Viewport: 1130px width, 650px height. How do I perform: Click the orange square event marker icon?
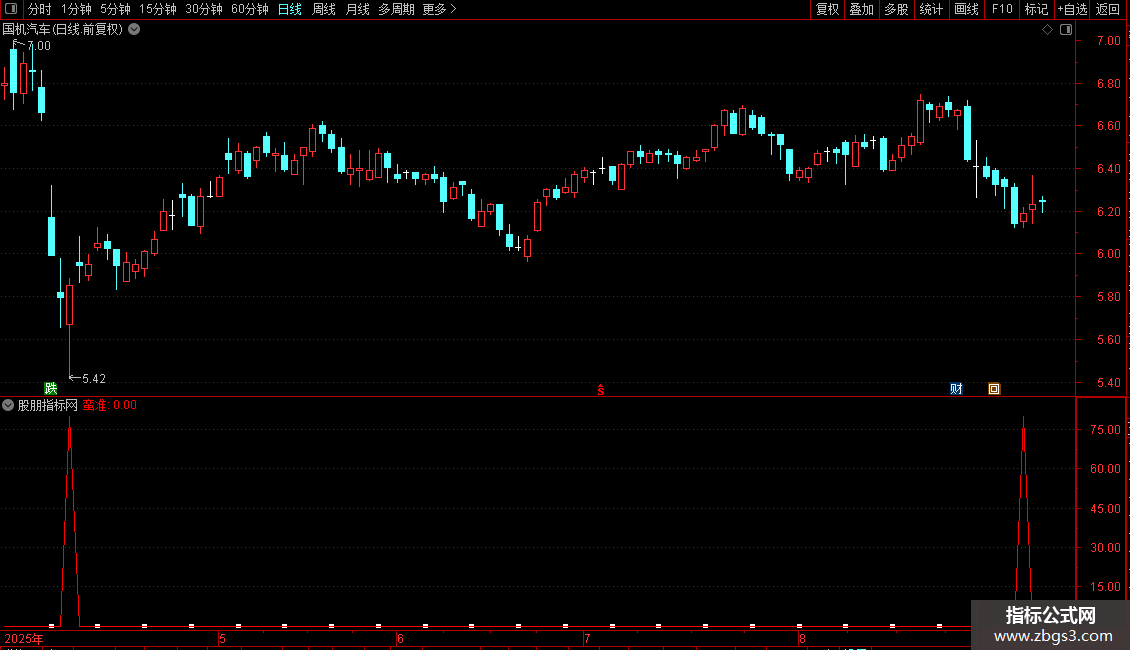994,389
